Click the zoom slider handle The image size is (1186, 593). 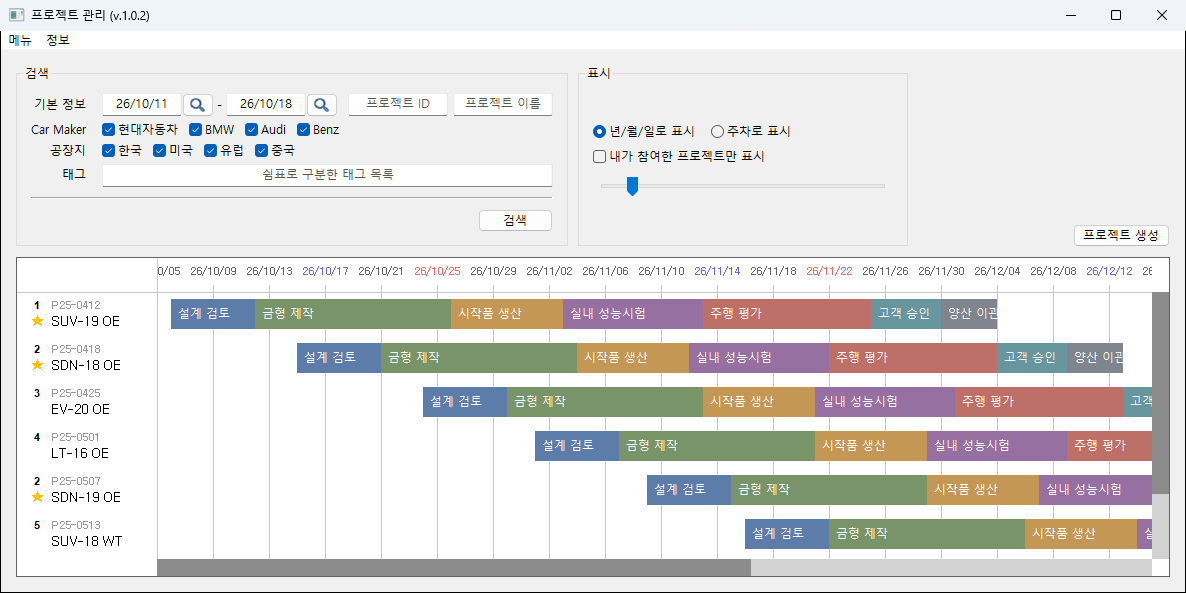point(632,185)
